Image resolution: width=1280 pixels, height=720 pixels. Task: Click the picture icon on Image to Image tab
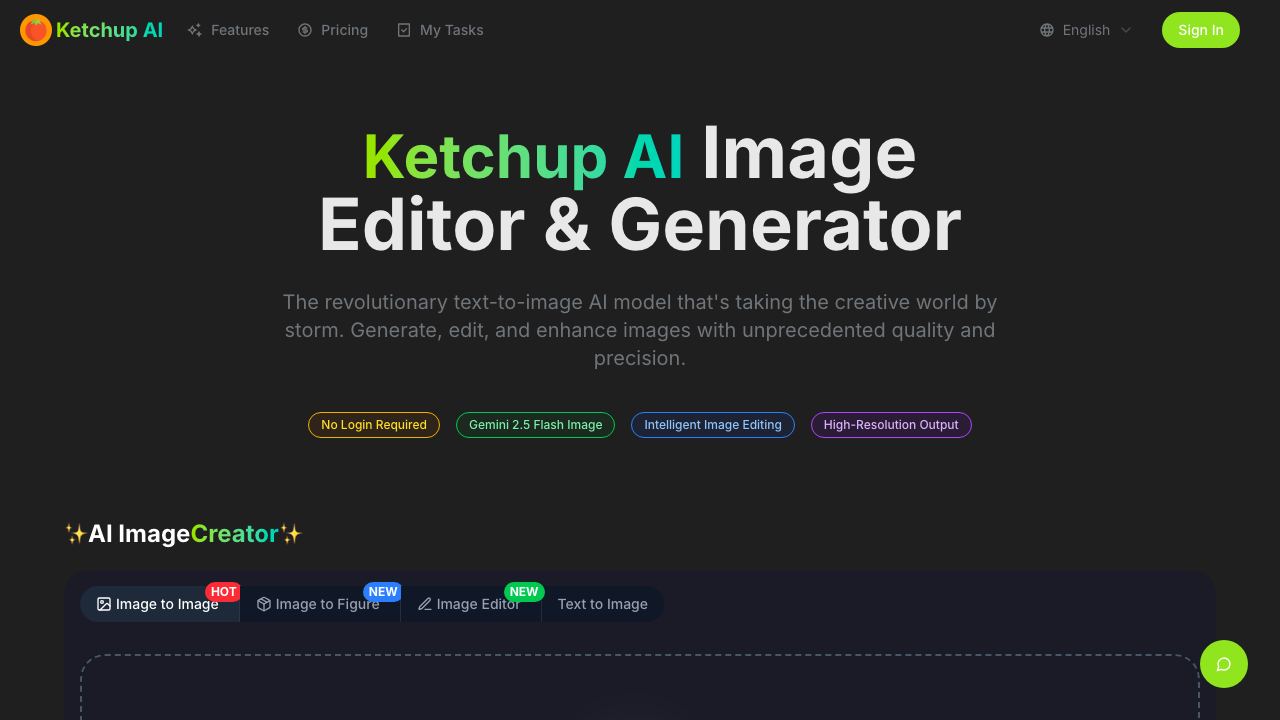pos(104,604)
